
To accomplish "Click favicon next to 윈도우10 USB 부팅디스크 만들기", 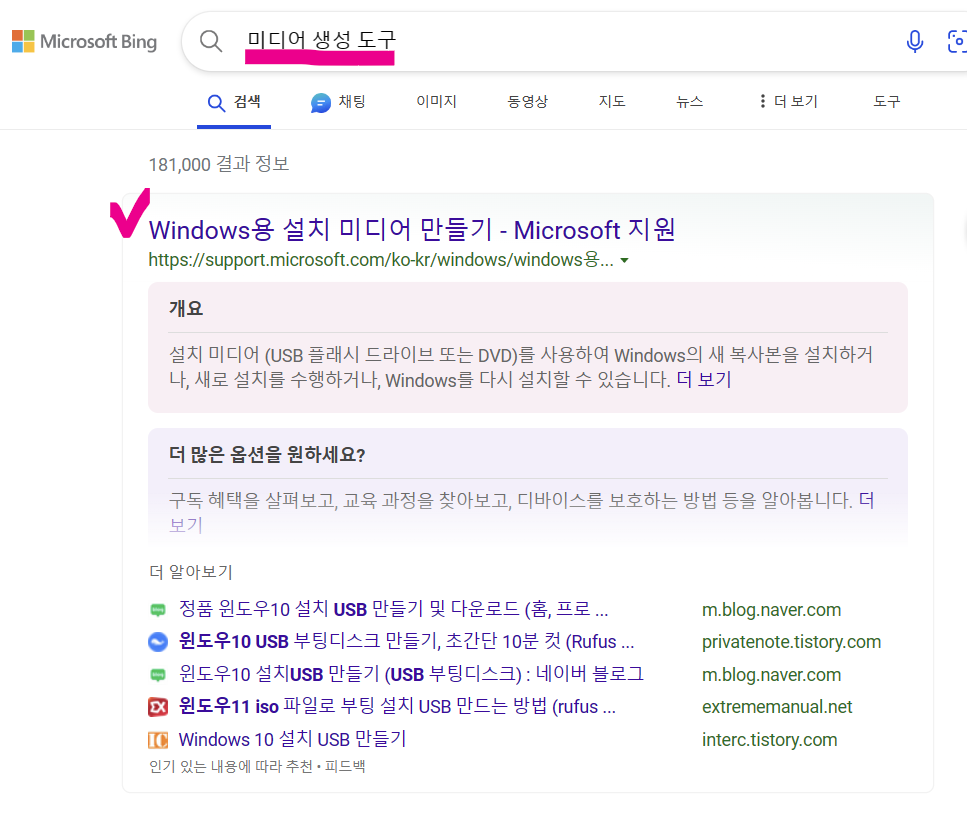I will tap(158, 642).
